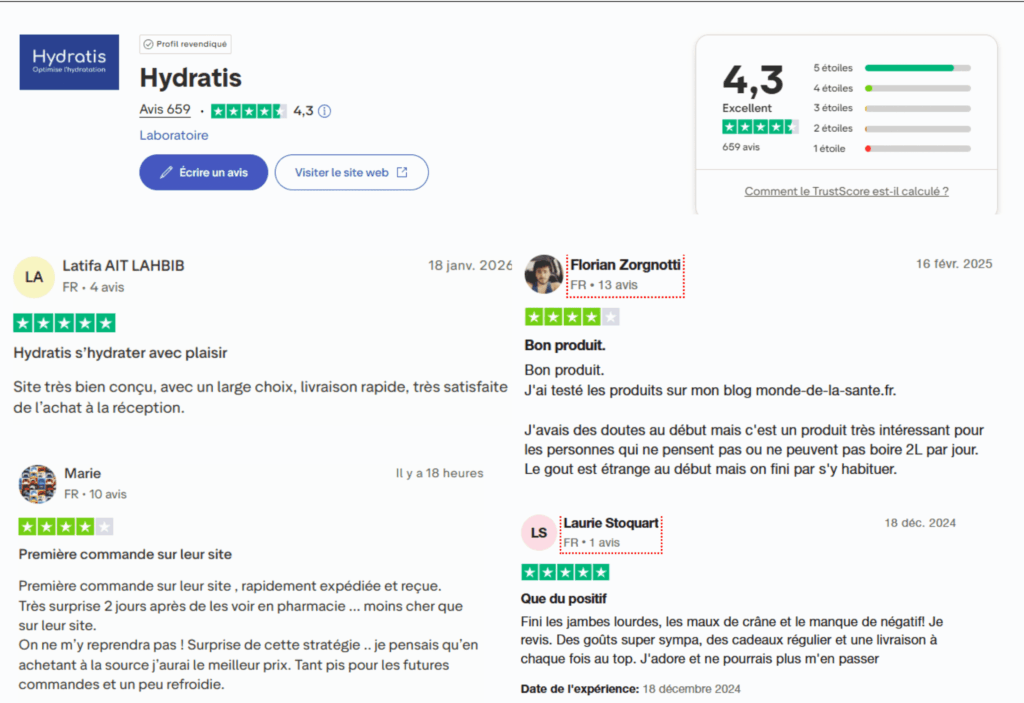
Task: Open the Avis 659 reviews list
Action: pyautogui.click(x=164, y=109)
